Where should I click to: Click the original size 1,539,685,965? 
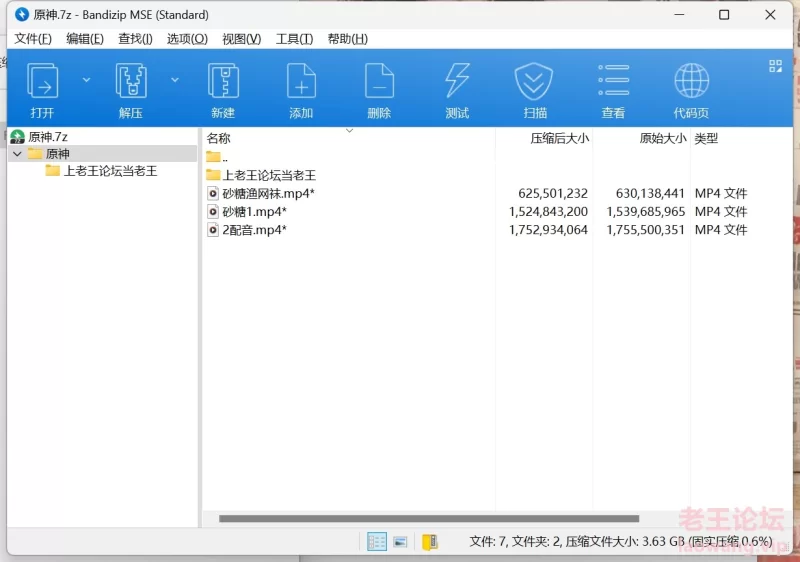(645, 212)
